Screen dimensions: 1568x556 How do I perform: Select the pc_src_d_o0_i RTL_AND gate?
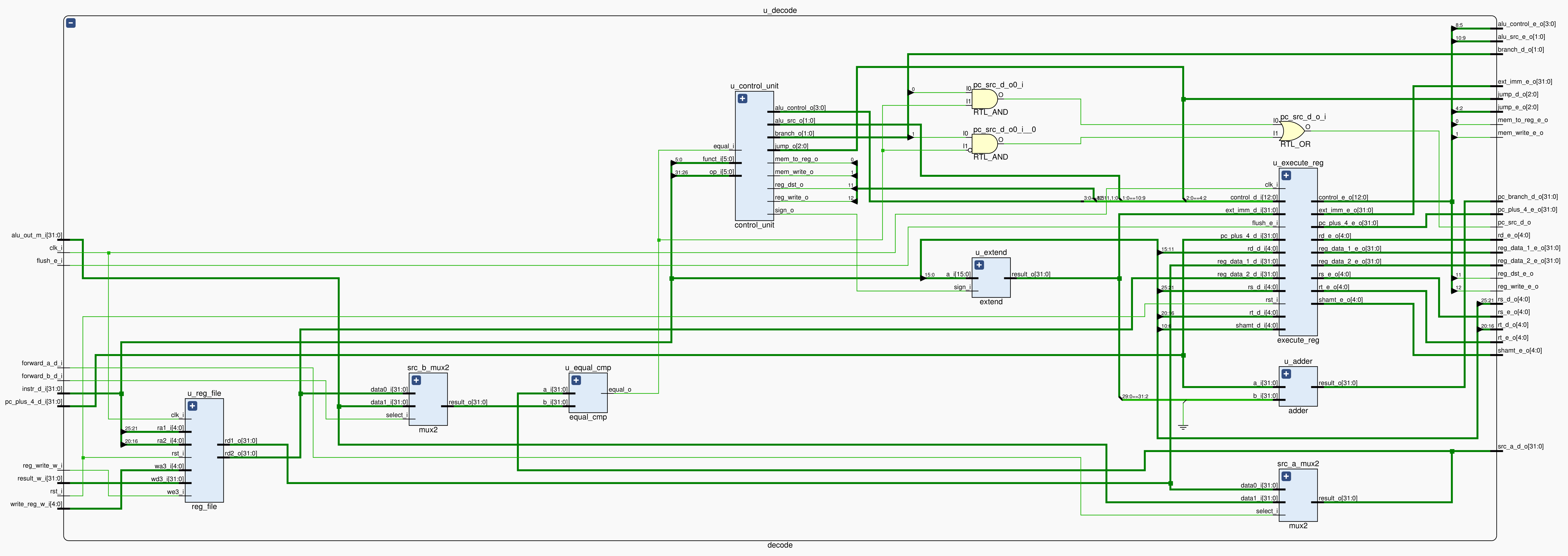pos(984,99)
